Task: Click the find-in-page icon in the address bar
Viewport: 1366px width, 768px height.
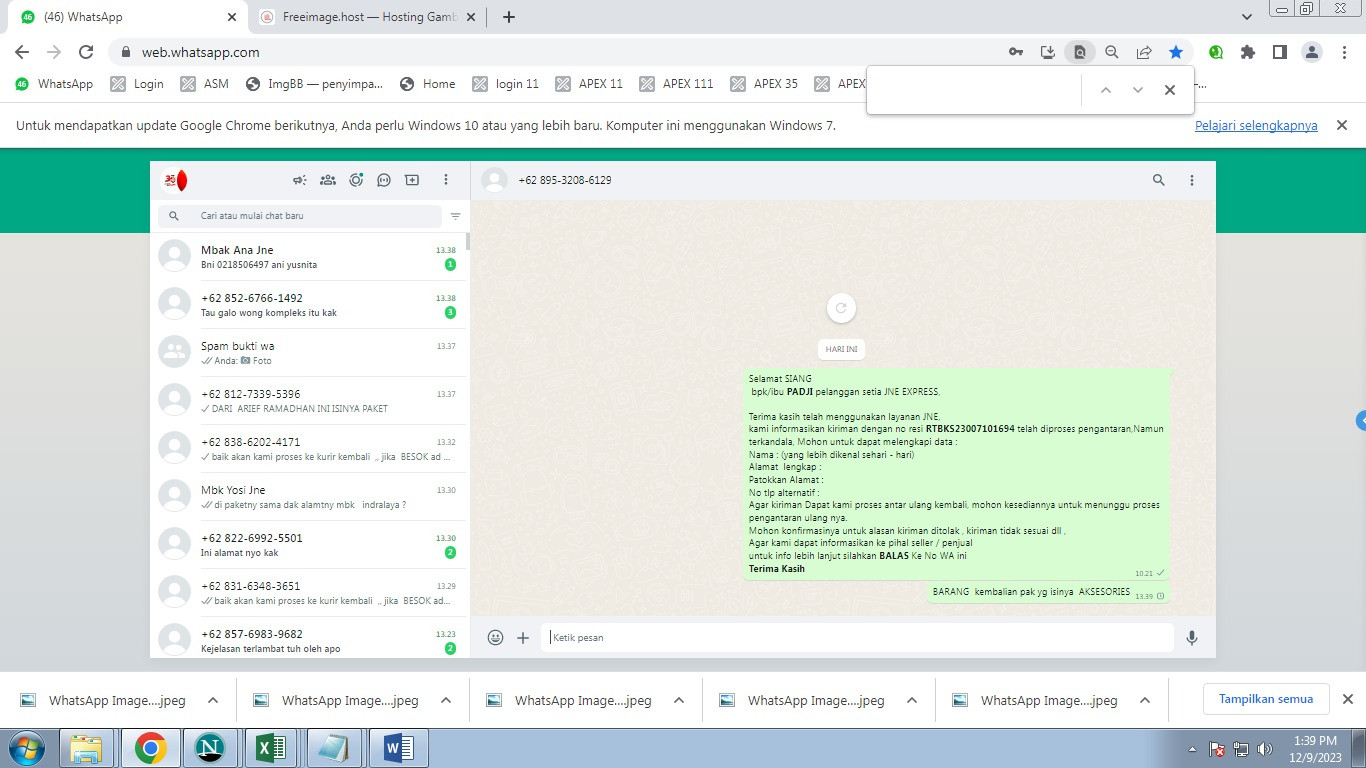Action: tap(1080, 52)
